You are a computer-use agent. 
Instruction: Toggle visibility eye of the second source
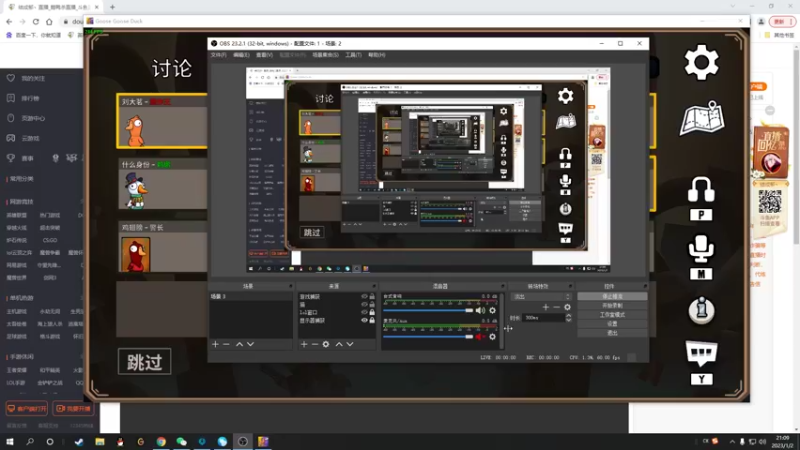coord(364,305)
